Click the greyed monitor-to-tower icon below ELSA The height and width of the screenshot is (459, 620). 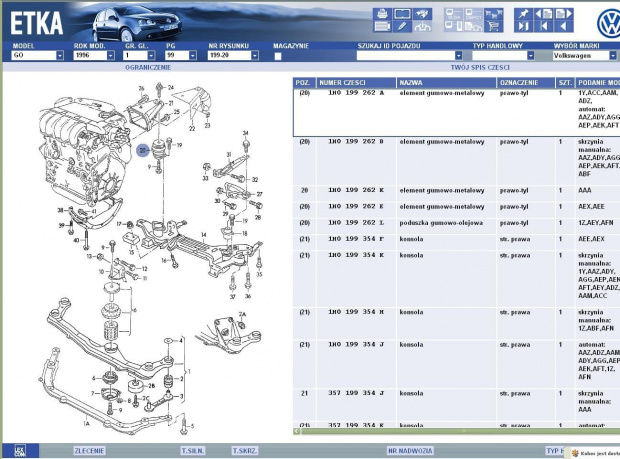pyautogui.click(x=453, y=26)
